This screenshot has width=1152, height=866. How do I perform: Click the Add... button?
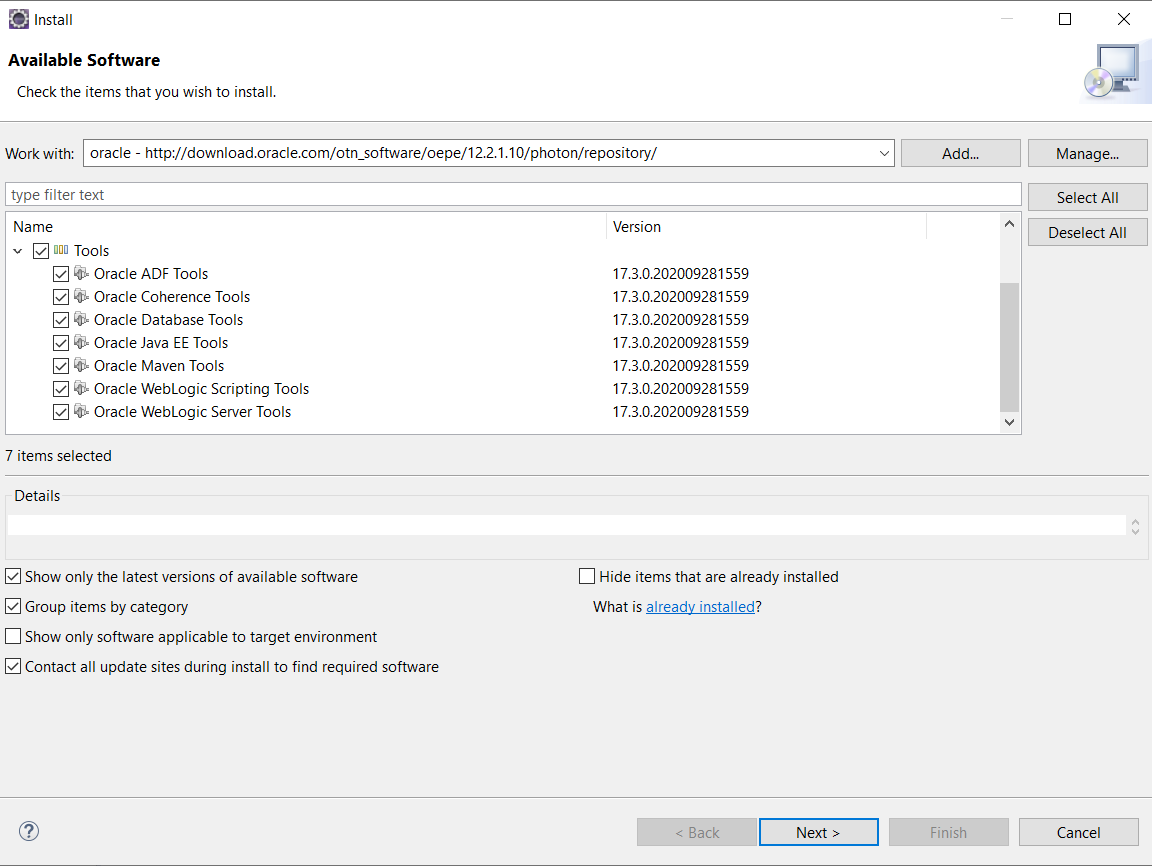960,154
